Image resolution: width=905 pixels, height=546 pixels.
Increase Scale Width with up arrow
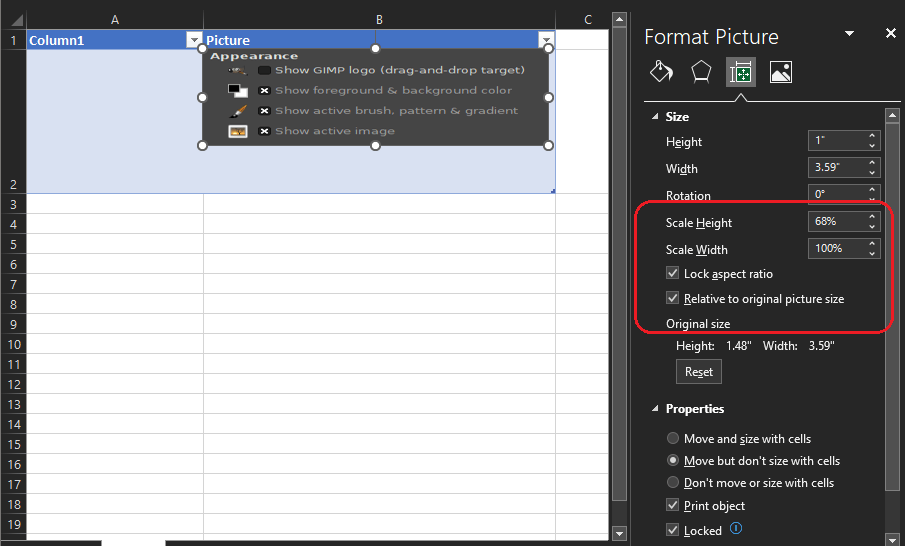tap(872, 244)
